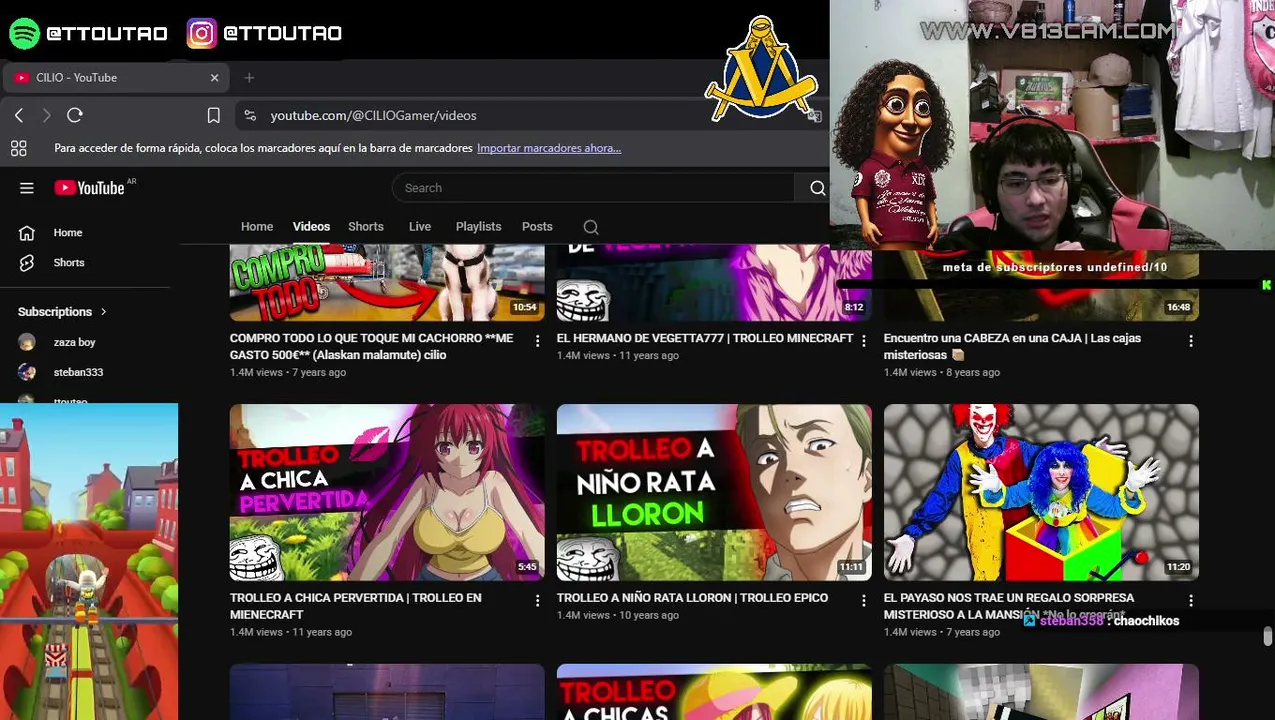Screen dimensions: 1275x720
Task: Open the clown PAYASO video thumbnail
Action: (x=1041, y=492)
